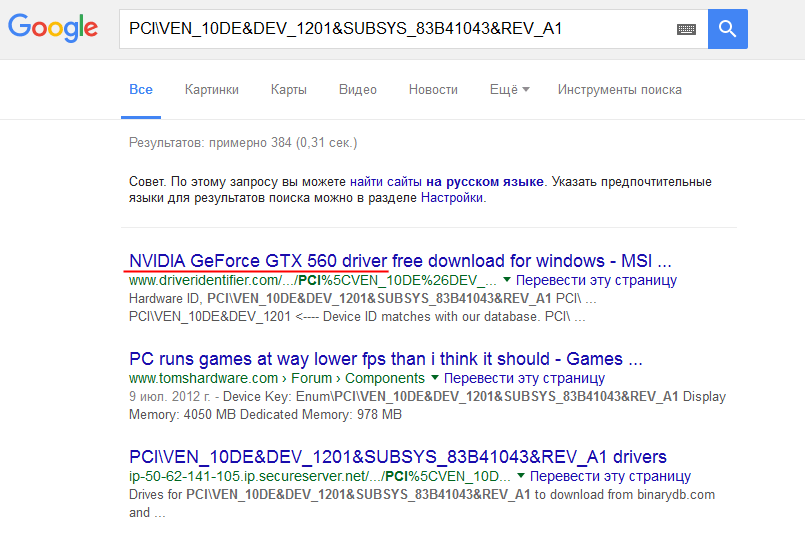Image resolution: width=805 pixels, height=537 pixels.
Task: Click Перевести эту страницу for secureserver result
Action: [610, 476]
